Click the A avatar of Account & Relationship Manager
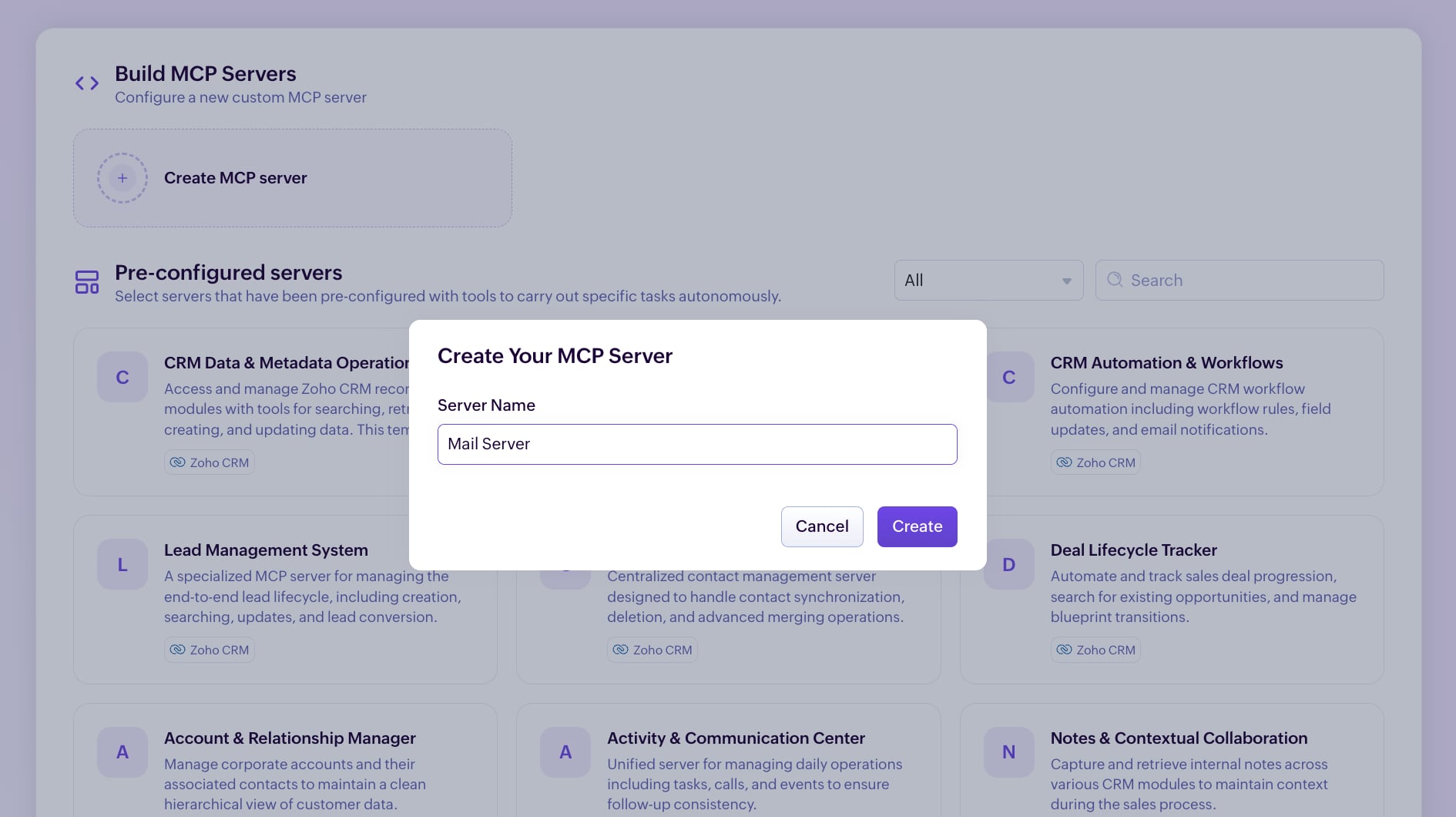The image size is (1456, 817). coord(122,751)
